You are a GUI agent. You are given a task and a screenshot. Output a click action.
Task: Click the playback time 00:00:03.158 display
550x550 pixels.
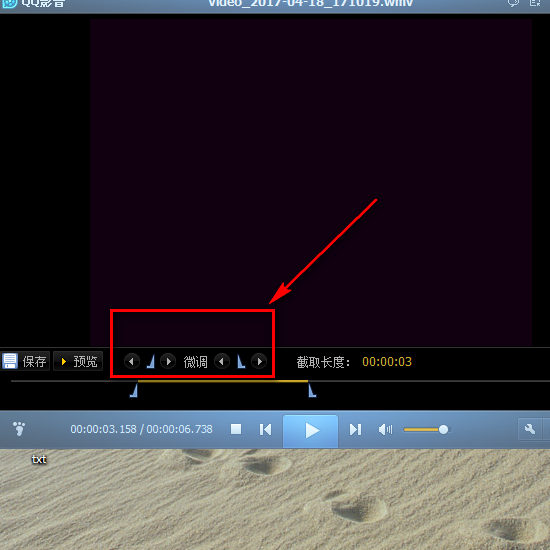click(x=103, y=429)
